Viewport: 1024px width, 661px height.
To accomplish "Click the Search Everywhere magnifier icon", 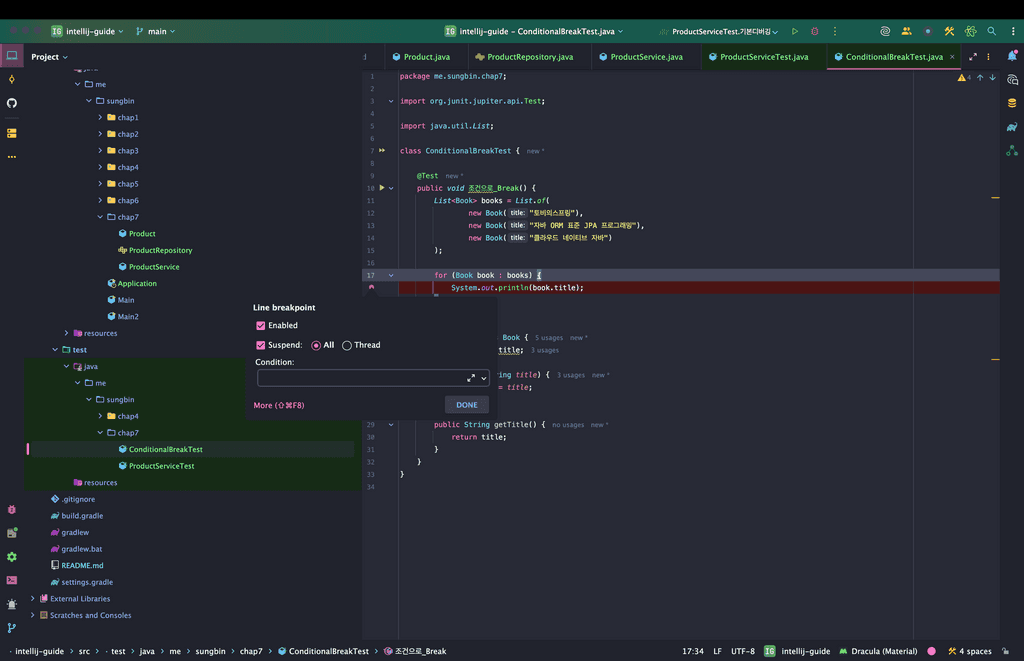I will tap(992, 31).
